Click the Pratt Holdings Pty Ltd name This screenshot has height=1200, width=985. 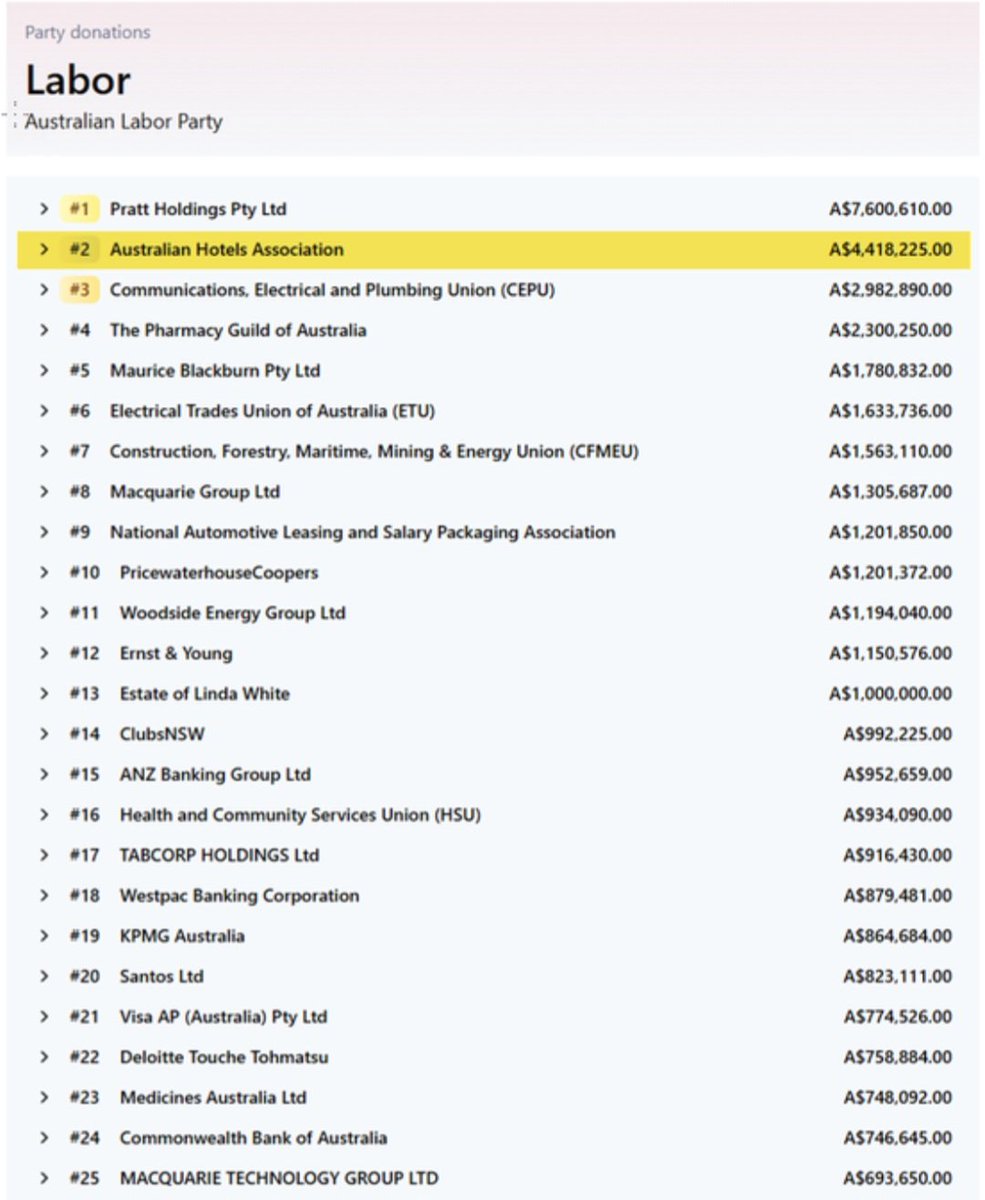click(x=198, y=209)
